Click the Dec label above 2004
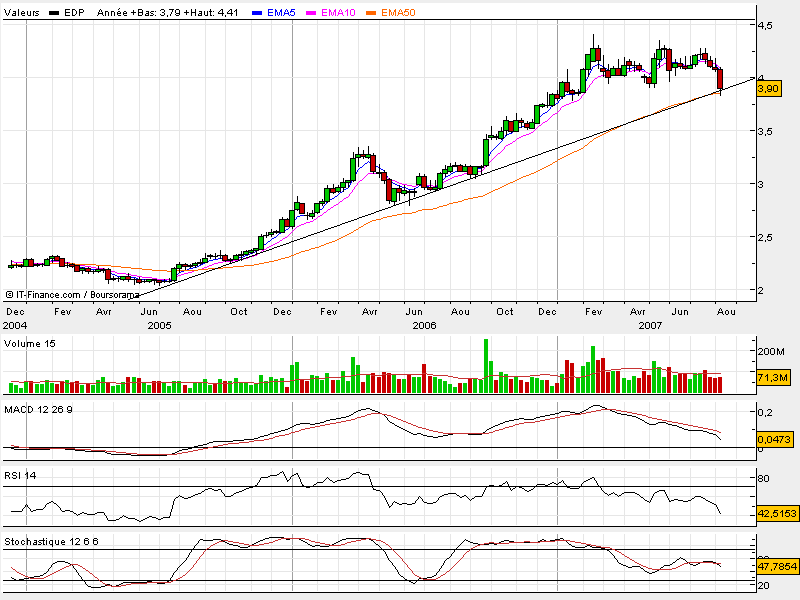This screenshot has height=600, width=800. pos(15,312)
